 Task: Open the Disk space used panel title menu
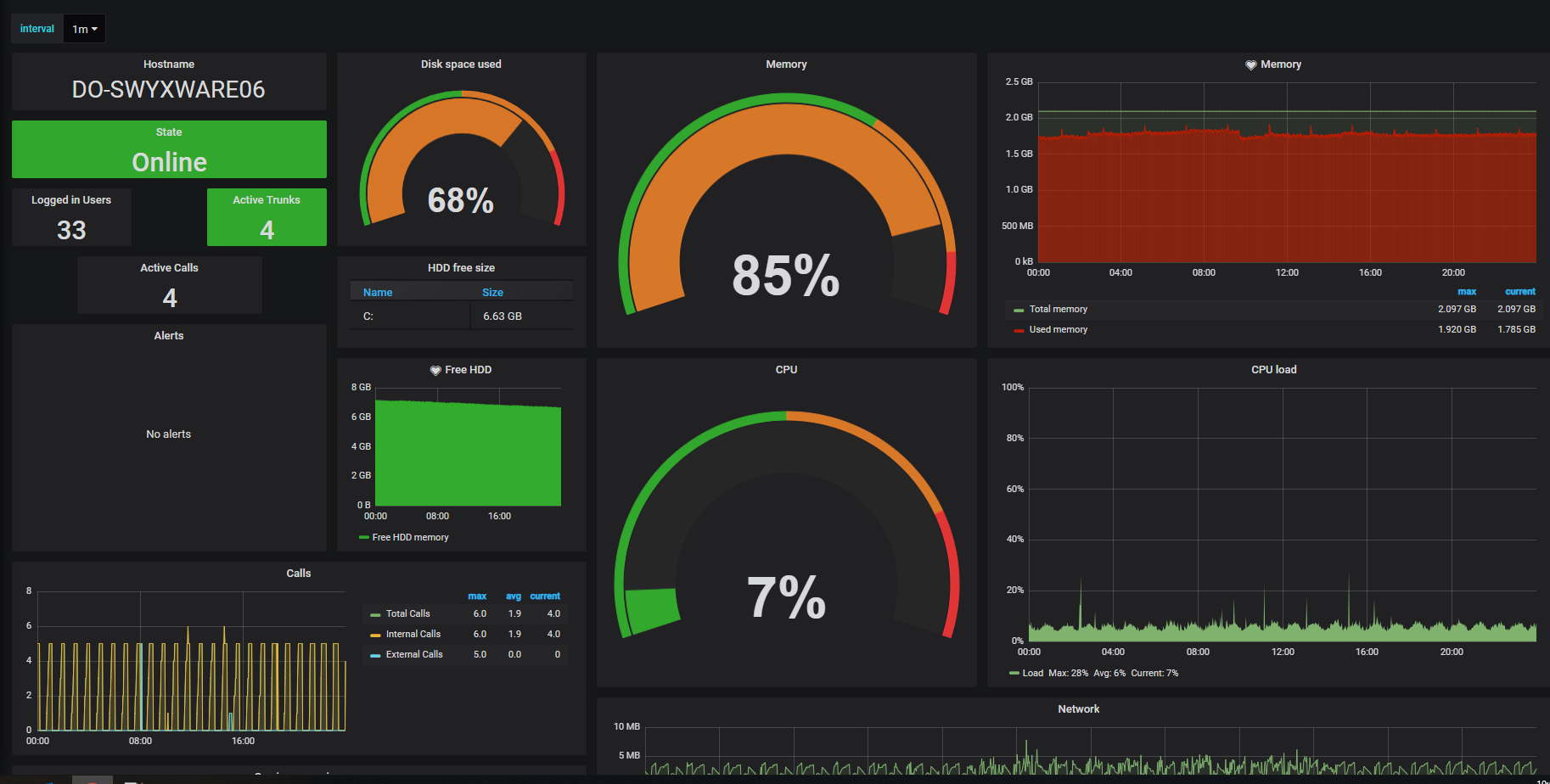(461, 64)
